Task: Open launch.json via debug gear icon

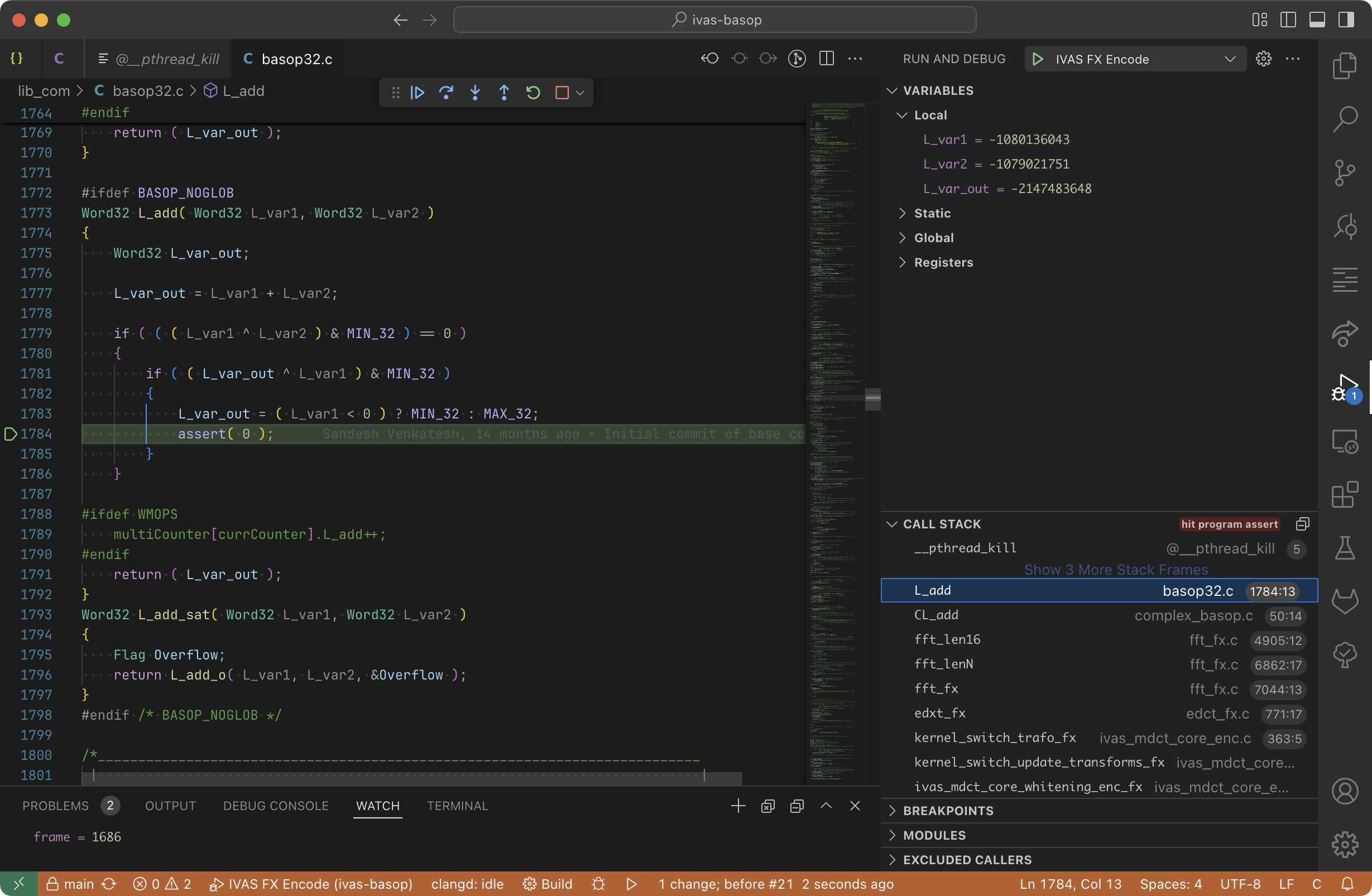Action: pos(1264,59)
